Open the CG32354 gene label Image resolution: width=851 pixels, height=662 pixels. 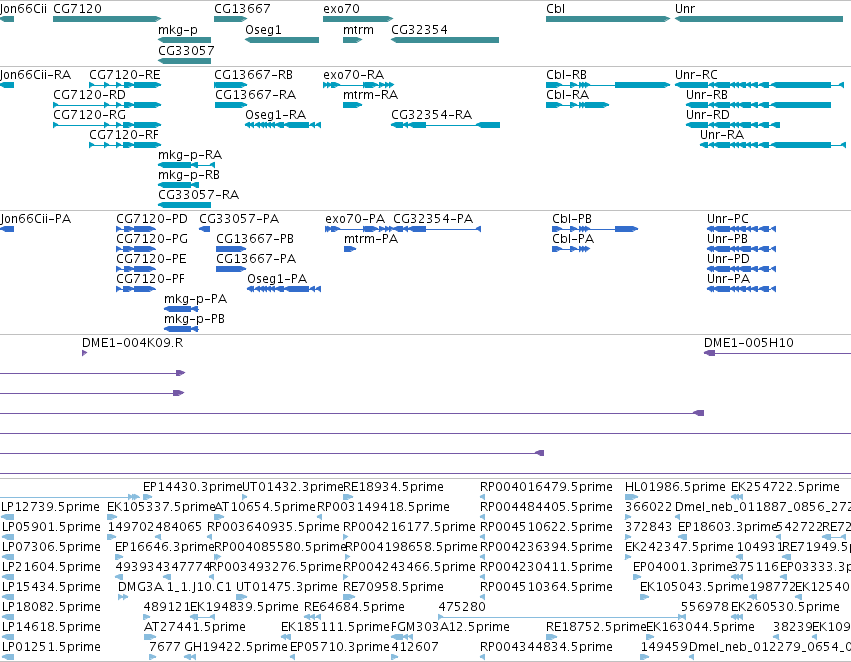click(420, 30)
